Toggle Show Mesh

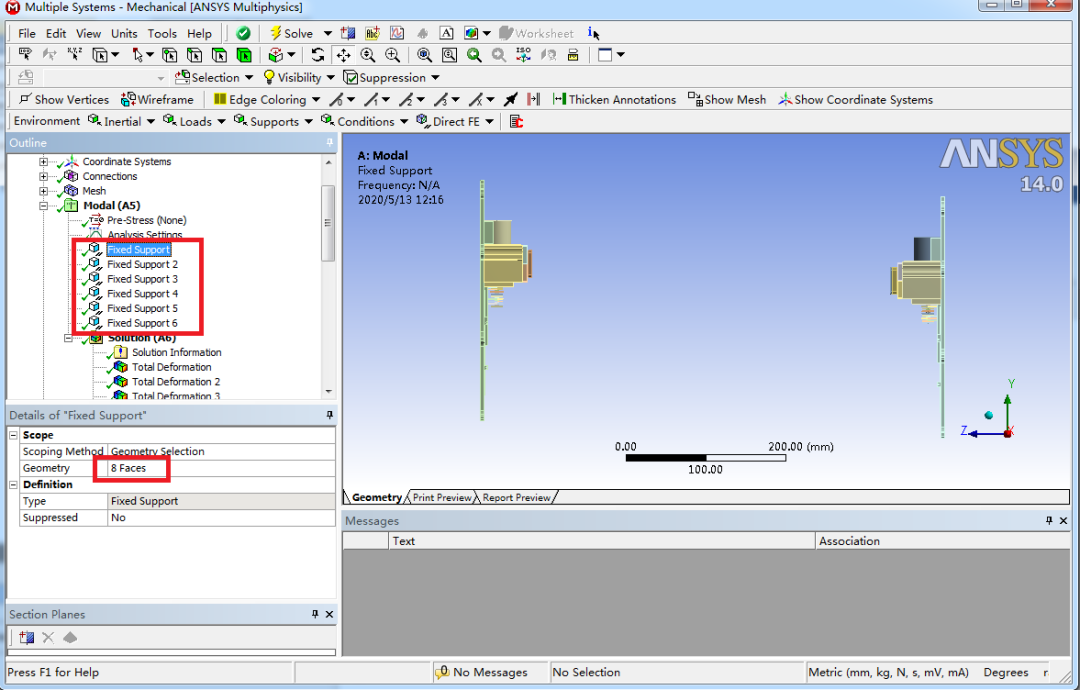(727, 100)
